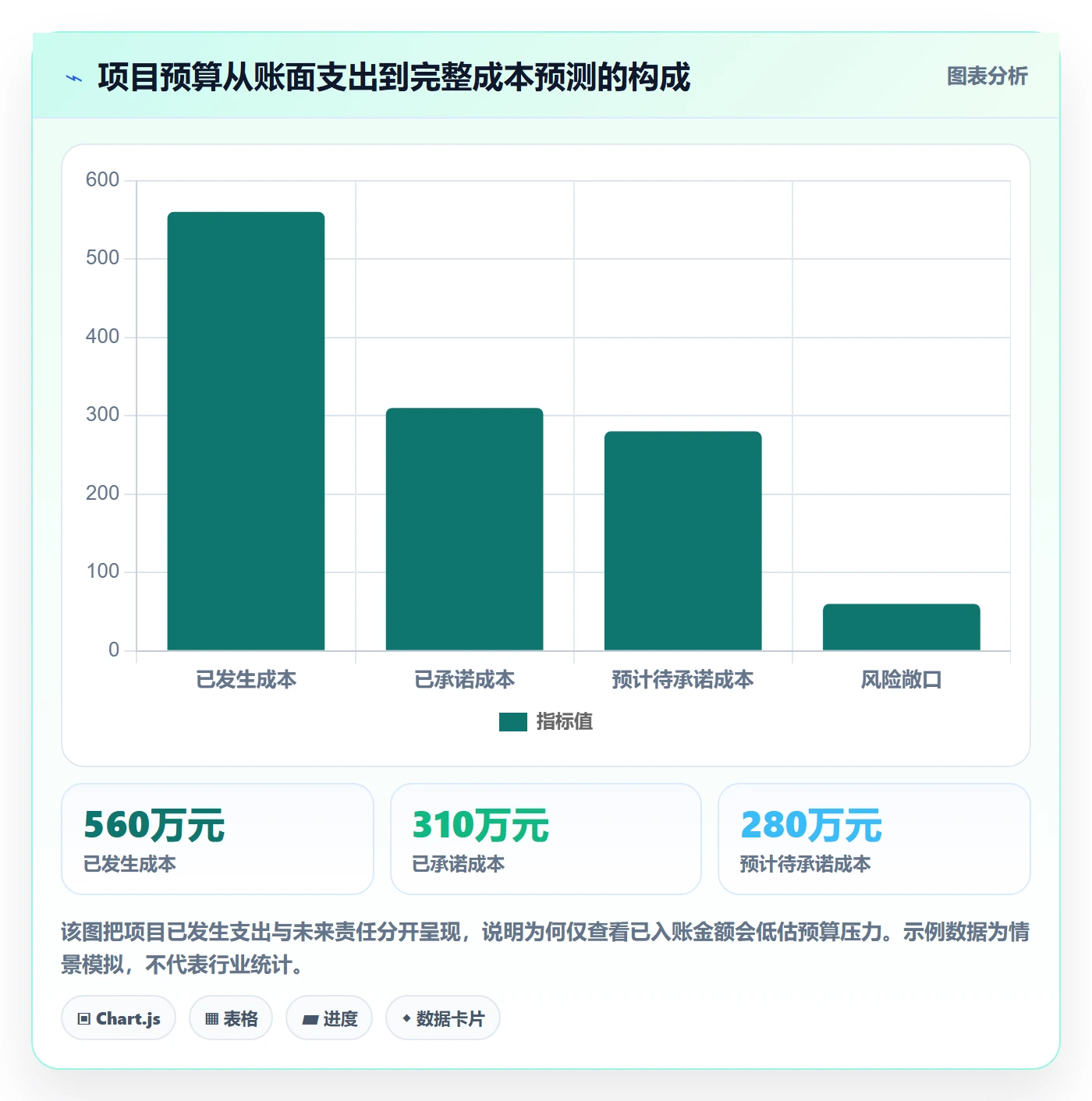Click the 已承诺成本 x-axis label
This screenshot has width=1092, height=1101.
pyautogui.click(x=464, y=680)
